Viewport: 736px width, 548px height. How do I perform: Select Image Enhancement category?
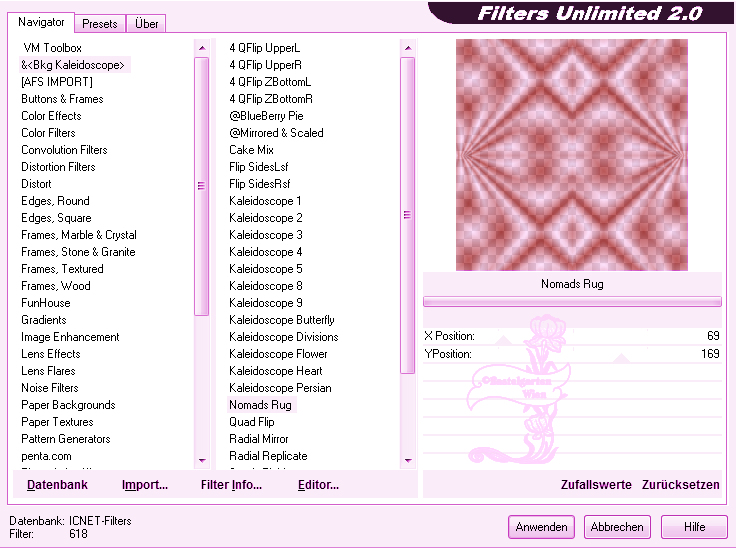[70, 337]
